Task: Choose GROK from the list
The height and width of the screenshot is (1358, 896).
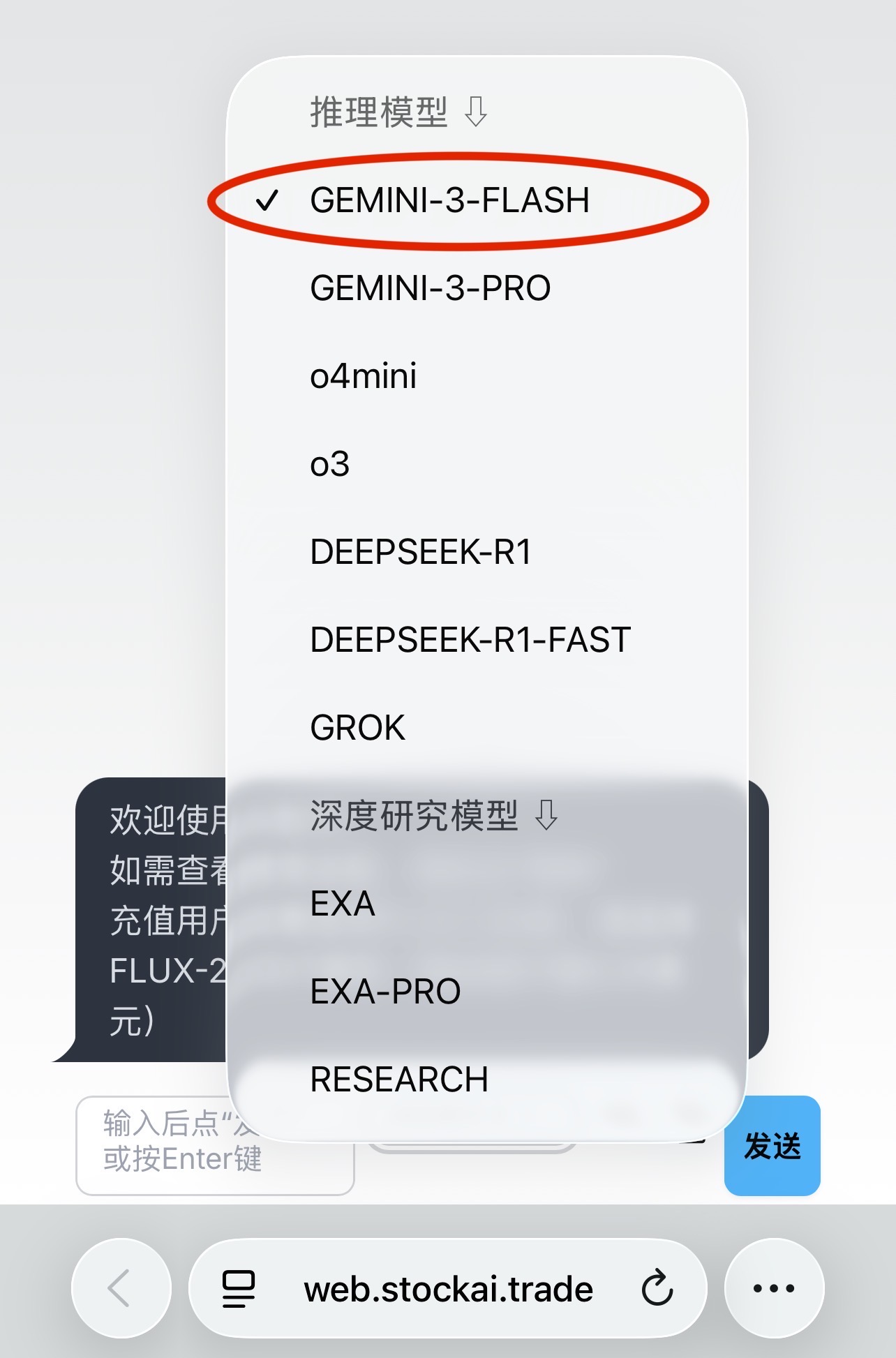Action: click(357, 728)
